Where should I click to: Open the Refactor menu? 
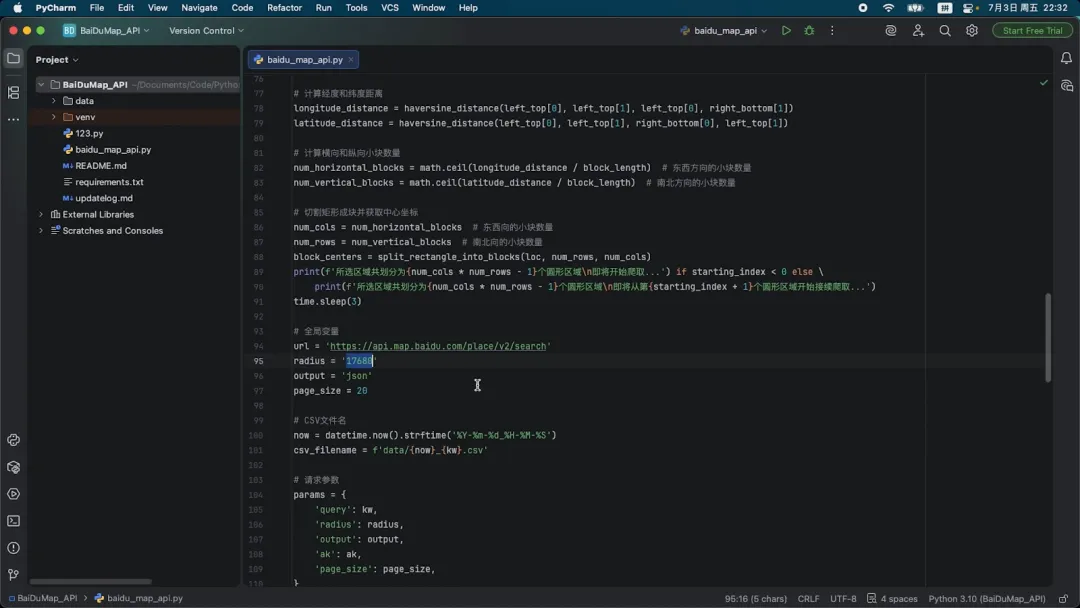(x=284, y=8)
